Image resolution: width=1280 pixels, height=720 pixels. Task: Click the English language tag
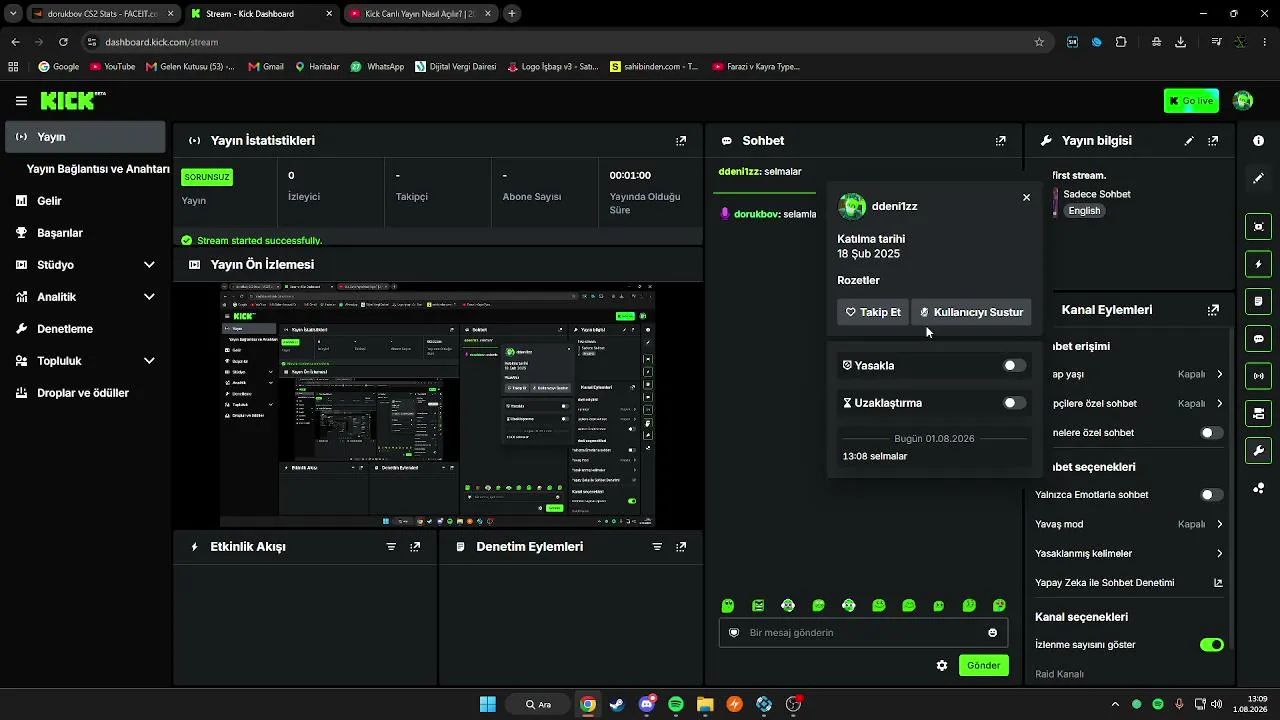[1084, 211]
